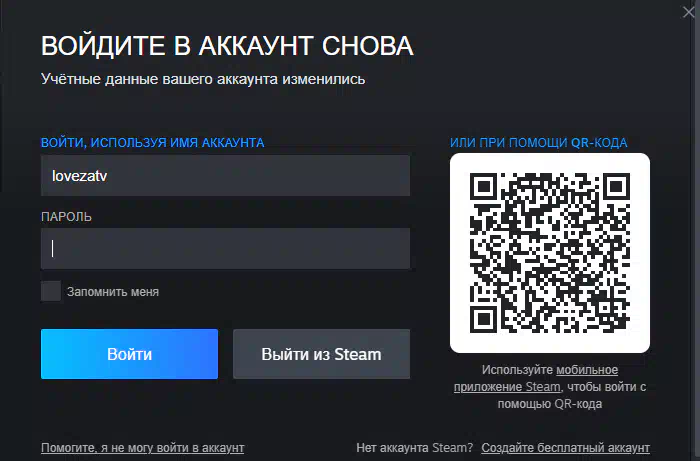Image resolution: width=700 pixels, height=461 pixels.
Task: Click the Запомнить меня label text
Action: (113, 292)
